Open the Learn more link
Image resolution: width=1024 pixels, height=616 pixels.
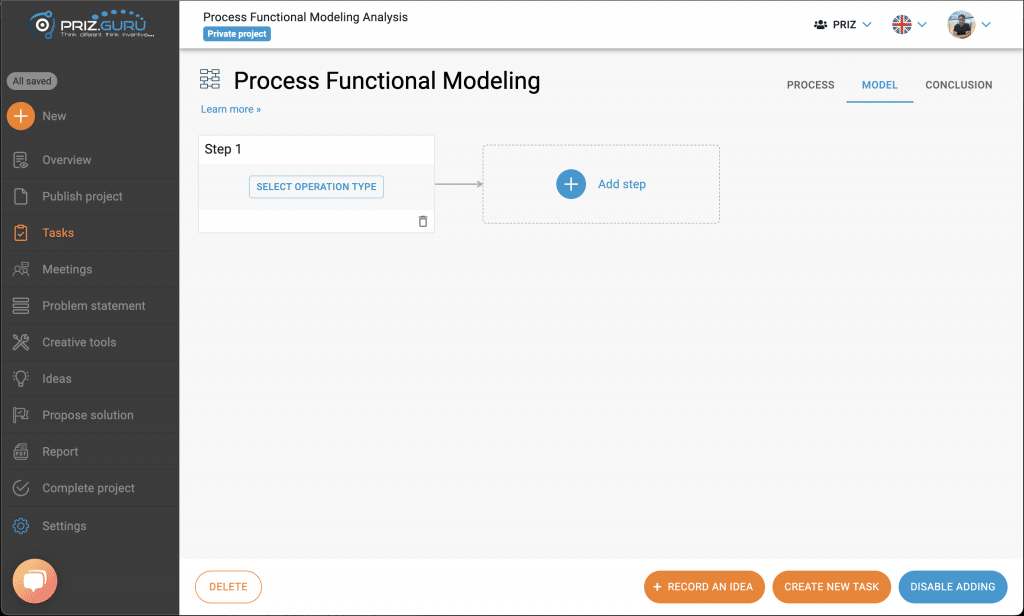[231, 108]
